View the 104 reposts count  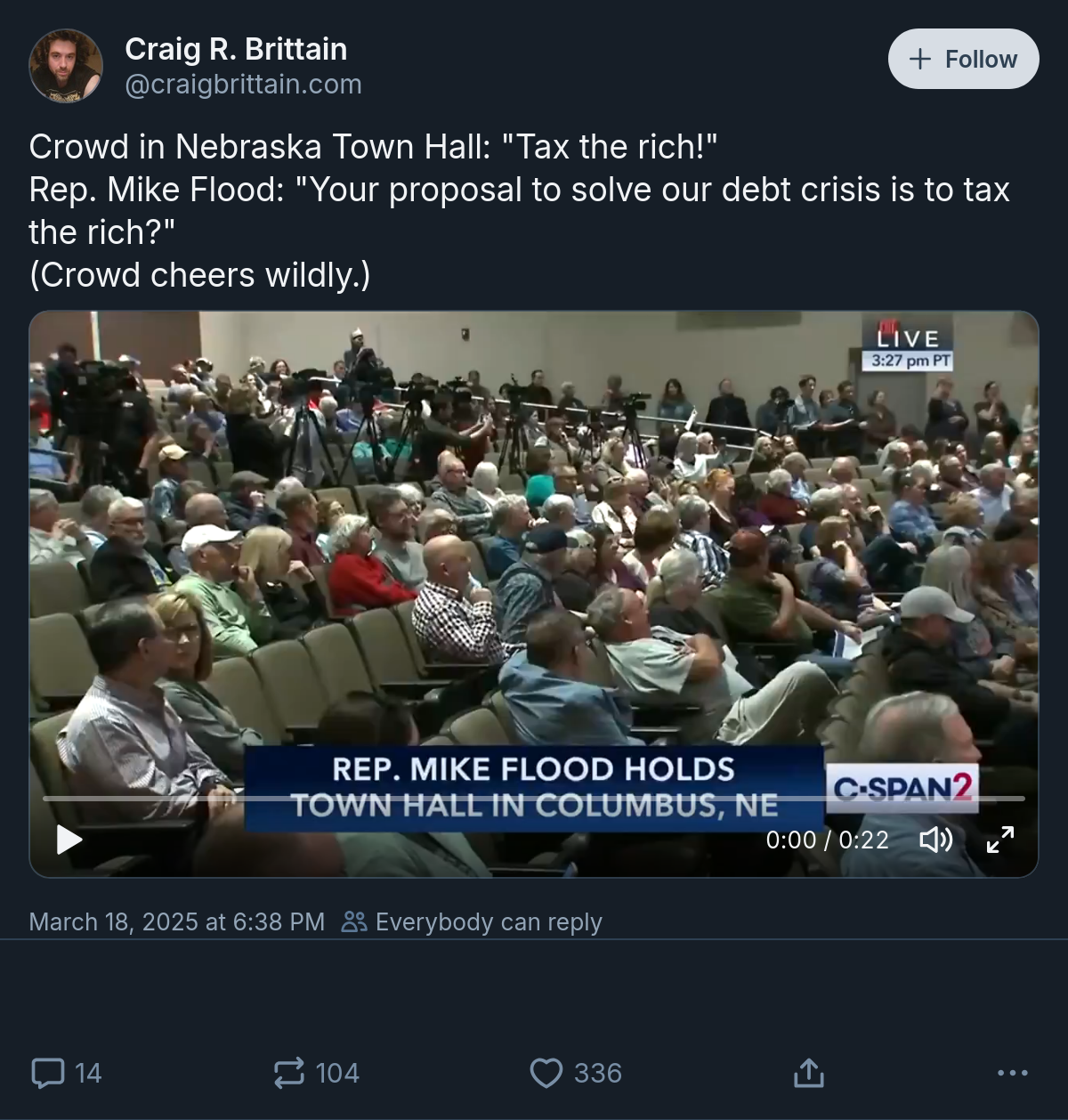[337, 1073]
